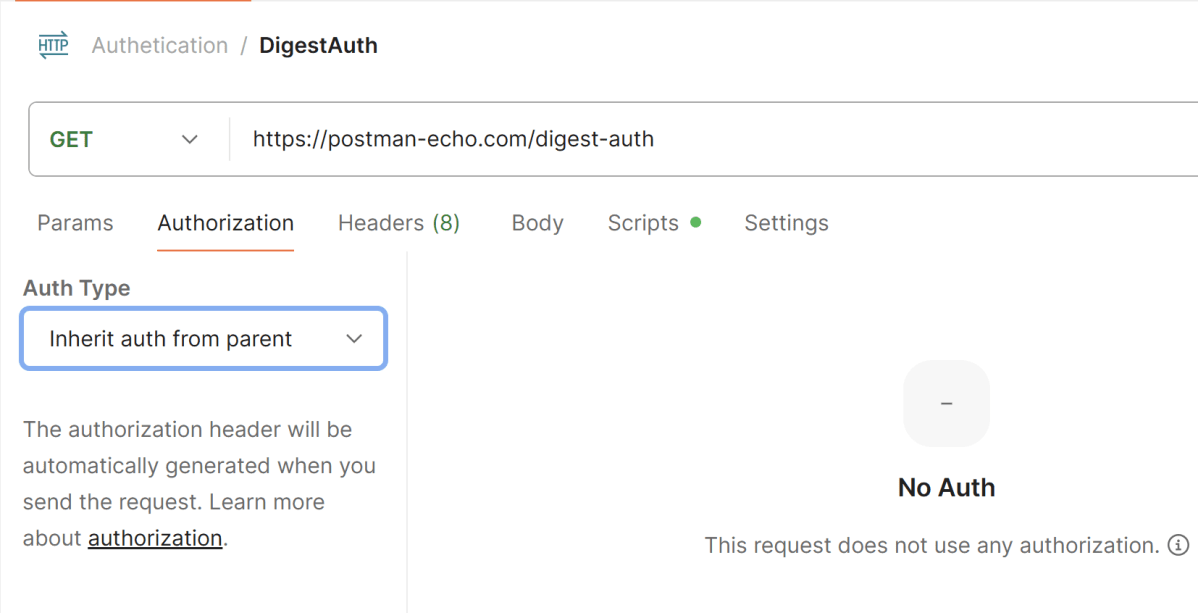Select the Authorization tab
The height and width of the screenshot is (613, 1198).
[225, 223]
